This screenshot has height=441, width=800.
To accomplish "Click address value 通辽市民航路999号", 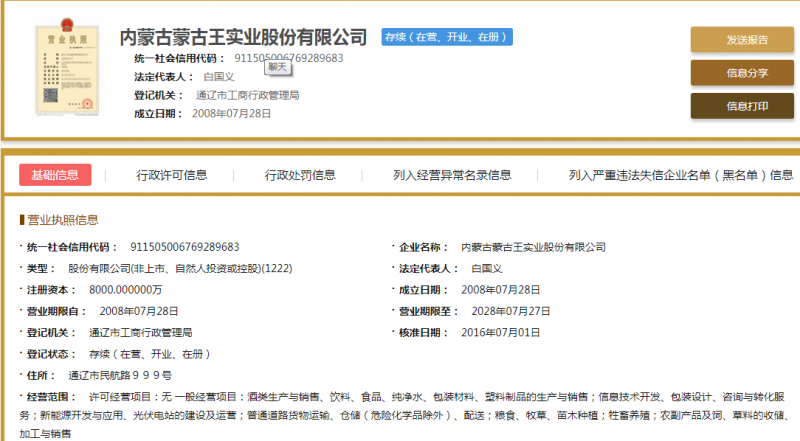I will (120, 376).
